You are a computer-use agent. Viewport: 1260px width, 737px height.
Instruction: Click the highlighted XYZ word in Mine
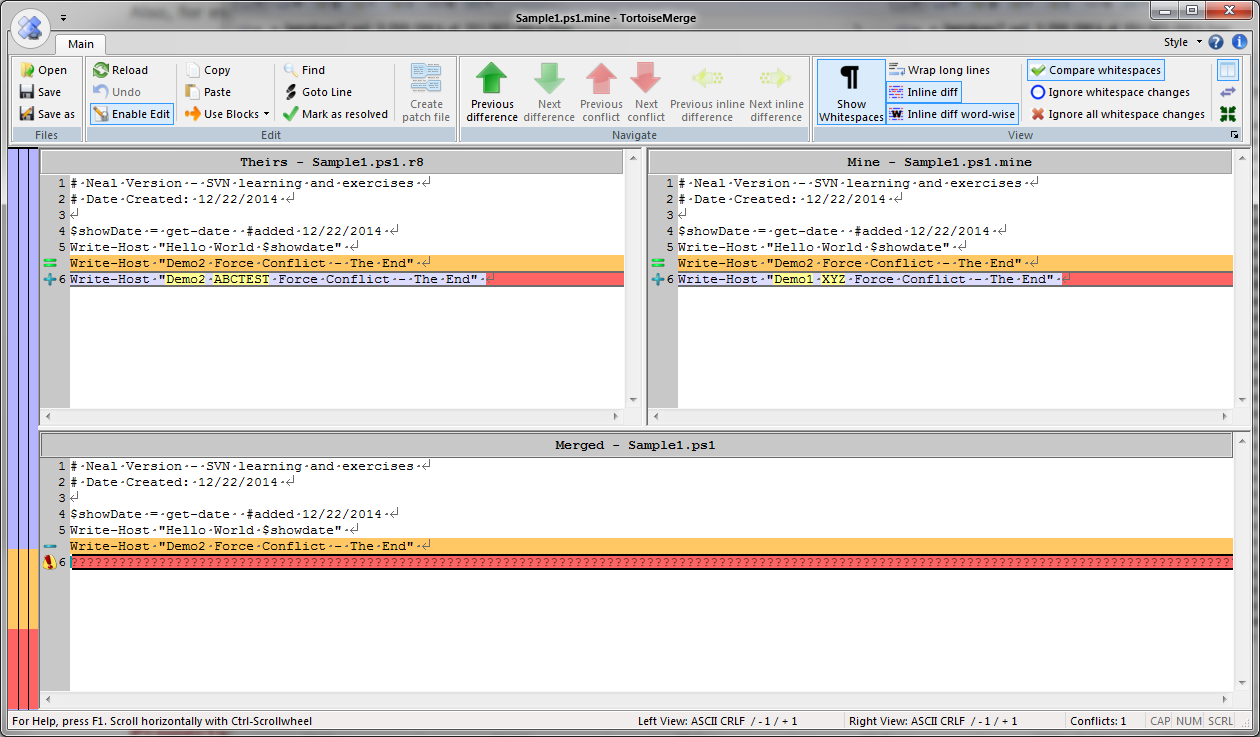coord(834,280)
